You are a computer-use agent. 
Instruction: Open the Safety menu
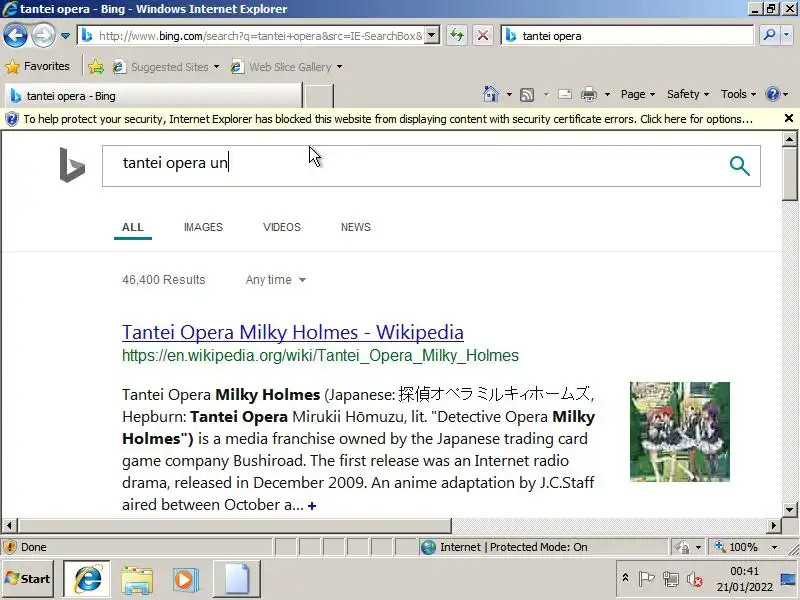pos(688,94)
